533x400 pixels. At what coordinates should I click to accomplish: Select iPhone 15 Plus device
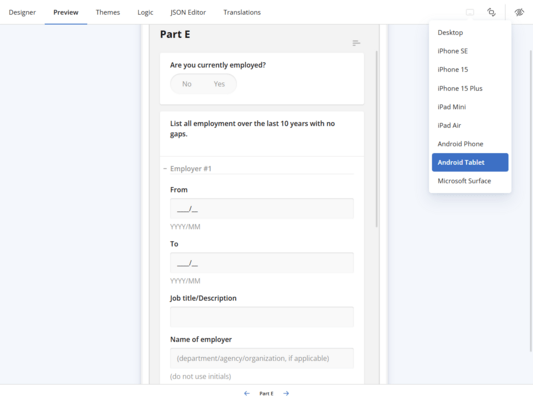470,88
